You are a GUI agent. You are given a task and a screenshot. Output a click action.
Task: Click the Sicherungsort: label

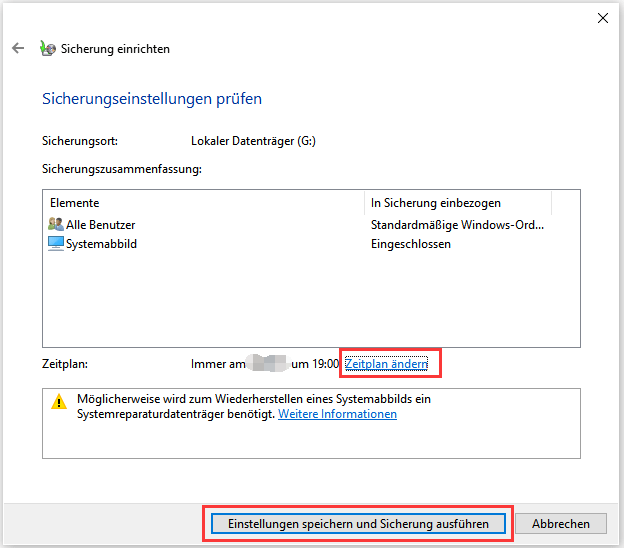click(x=80, y=141)
